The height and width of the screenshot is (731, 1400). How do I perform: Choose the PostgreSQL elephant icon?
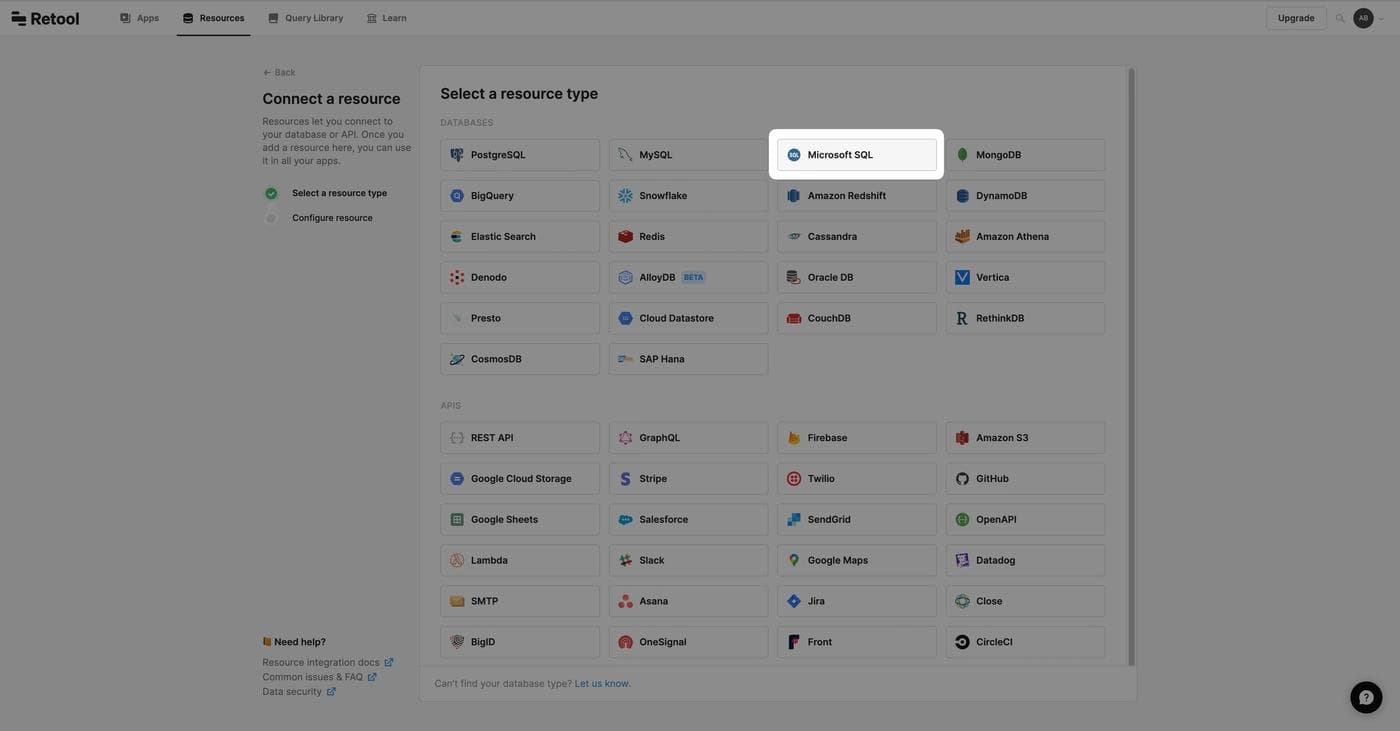click(457, 155)
